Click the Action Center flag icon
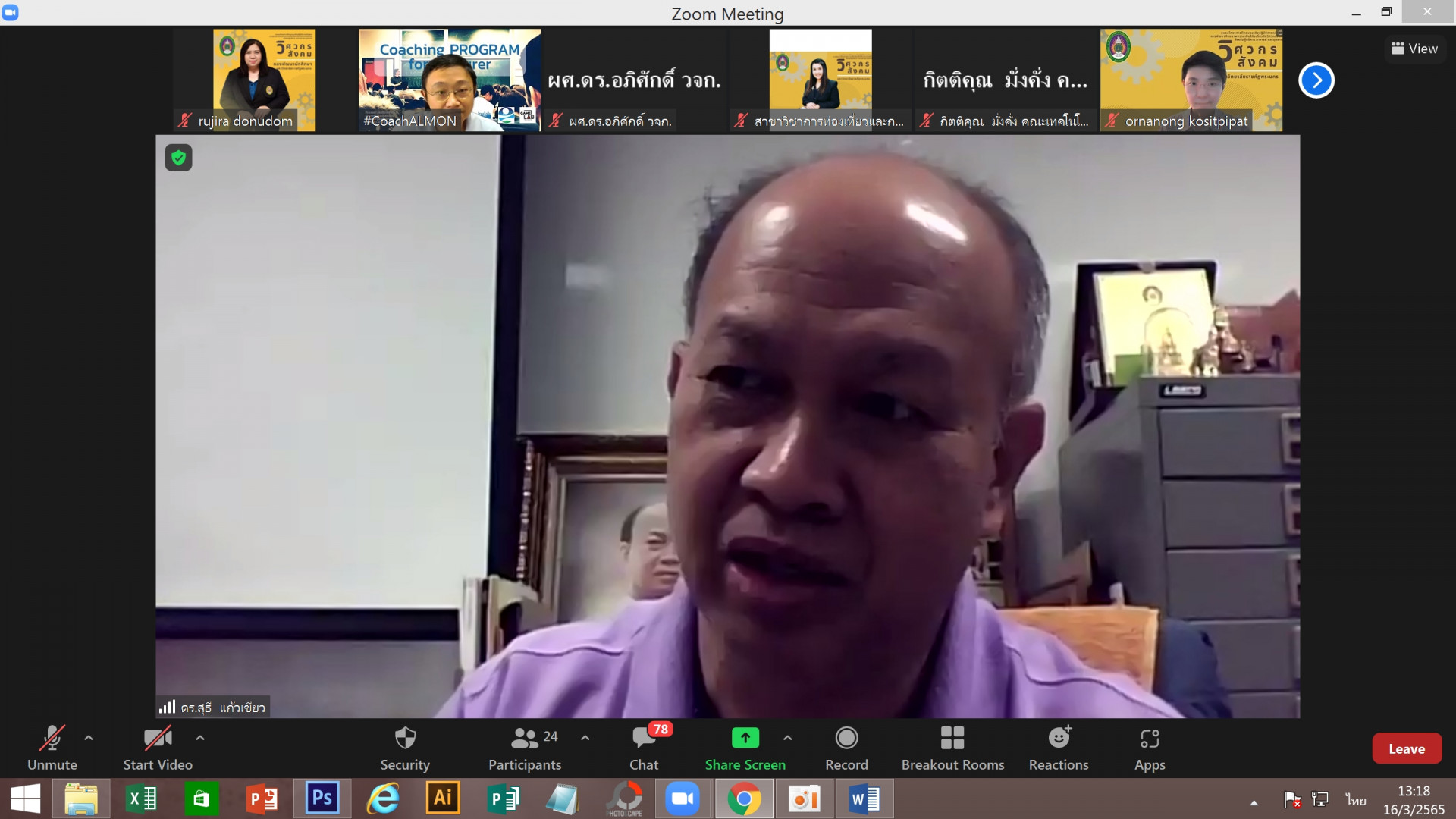 (x=1292, y=799)
